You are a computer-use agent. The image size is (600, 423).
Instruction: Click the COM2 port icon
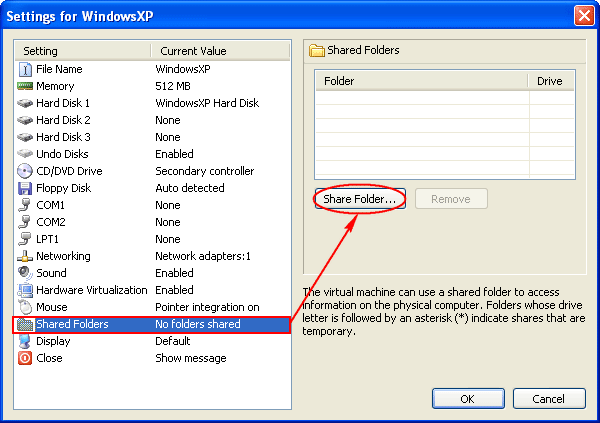point(25,222)
